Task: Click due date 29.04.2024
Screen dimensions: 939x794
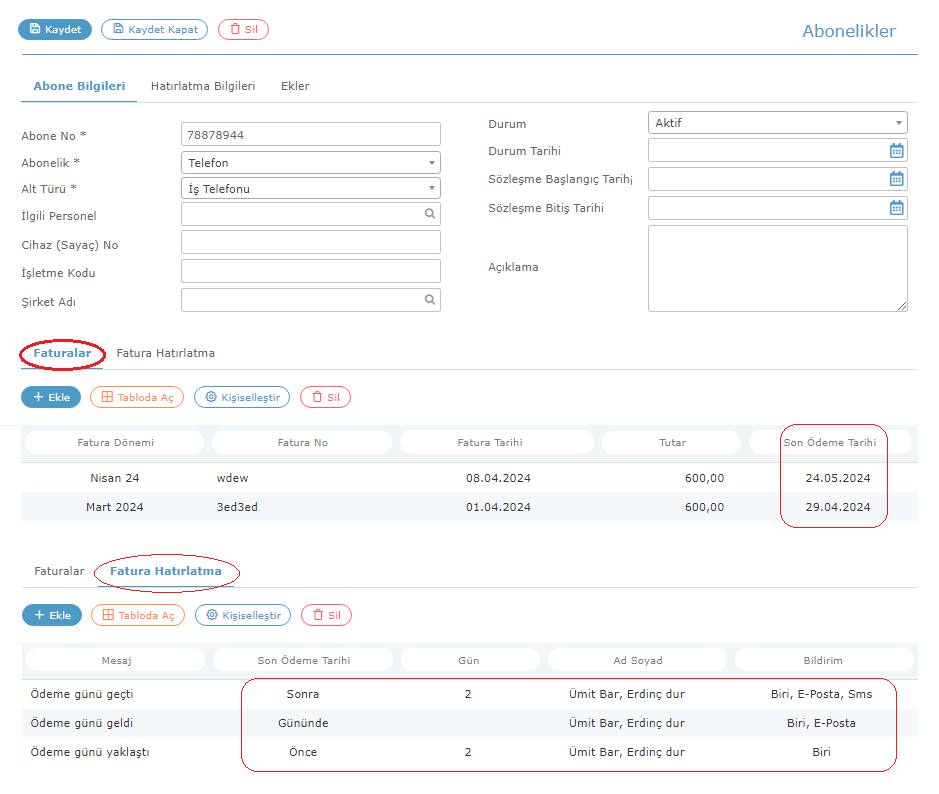Action: pos(838,507)
